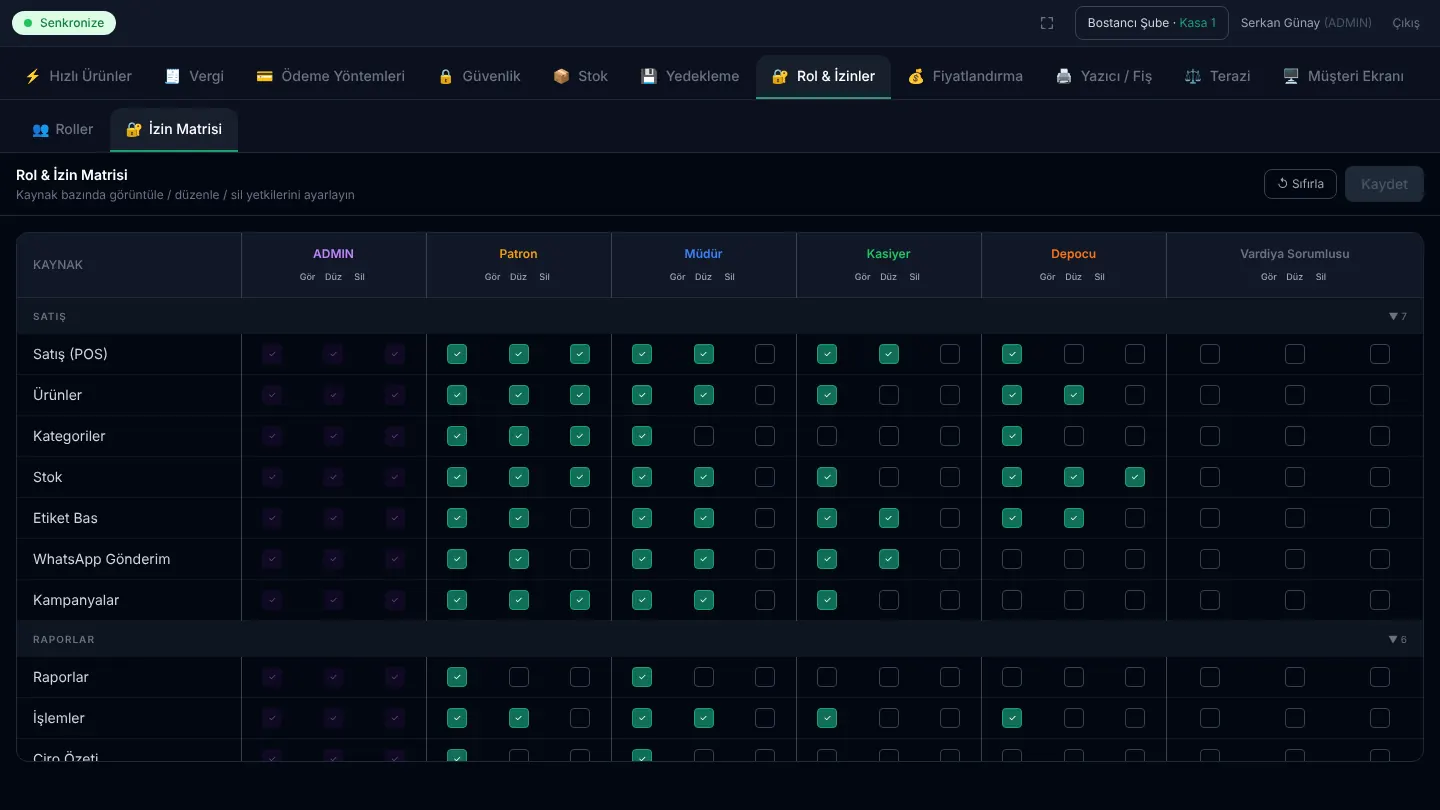Log out with the Çıkış link
The image size is (1440, 810).
coord(1406,23)
